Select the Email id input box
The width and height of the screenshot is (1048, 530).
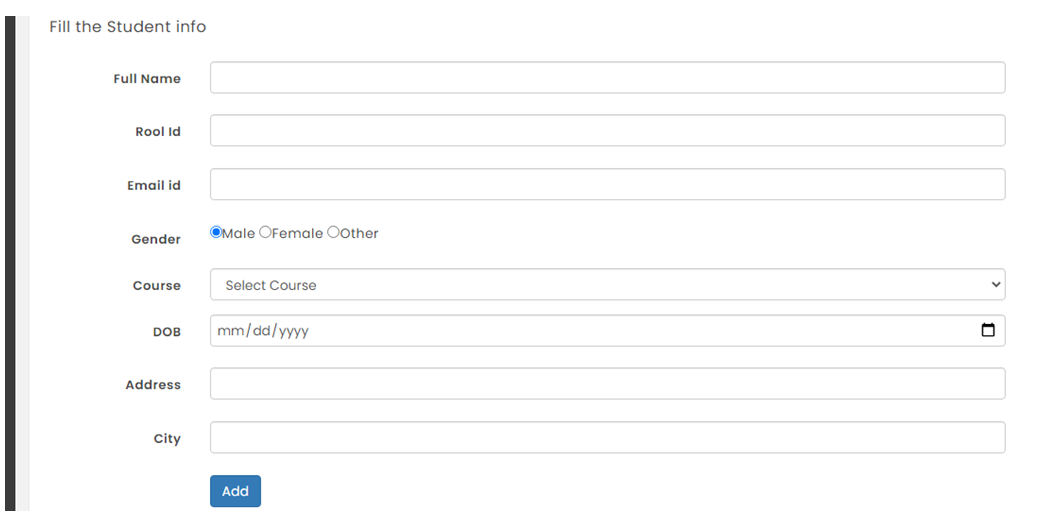coord(608,184)
